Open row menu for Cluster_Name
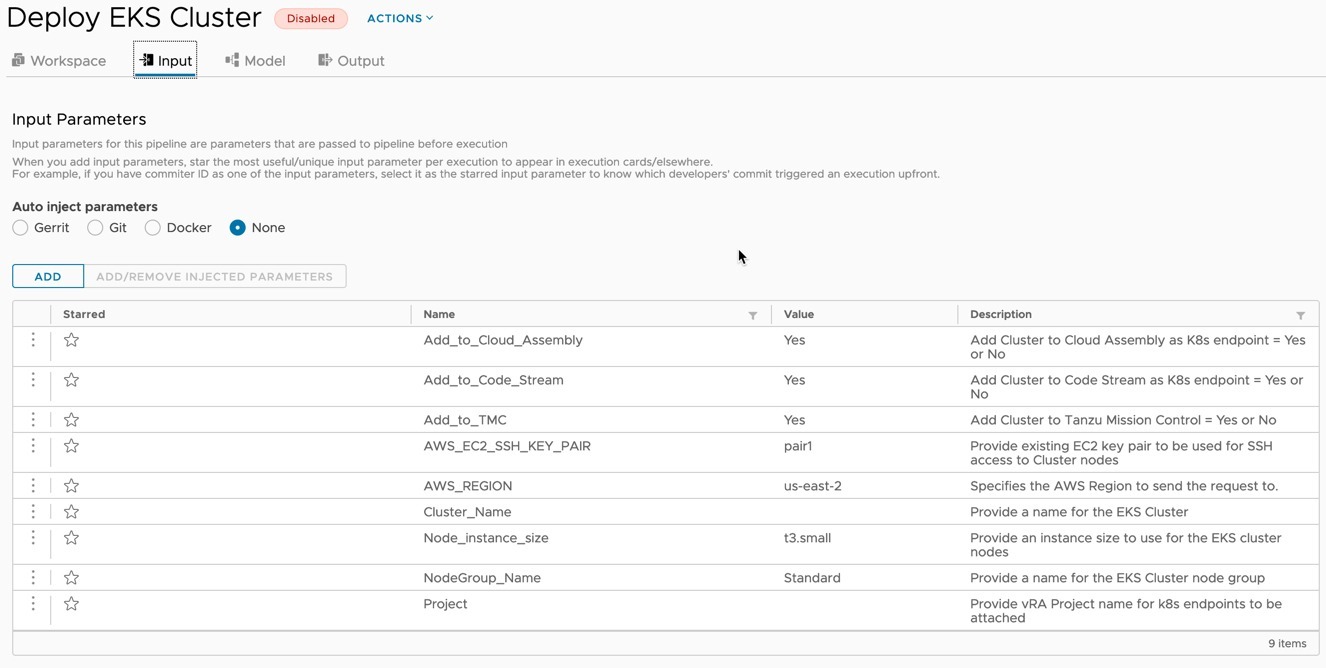The image size is (1326, 668). click(33, 512)
